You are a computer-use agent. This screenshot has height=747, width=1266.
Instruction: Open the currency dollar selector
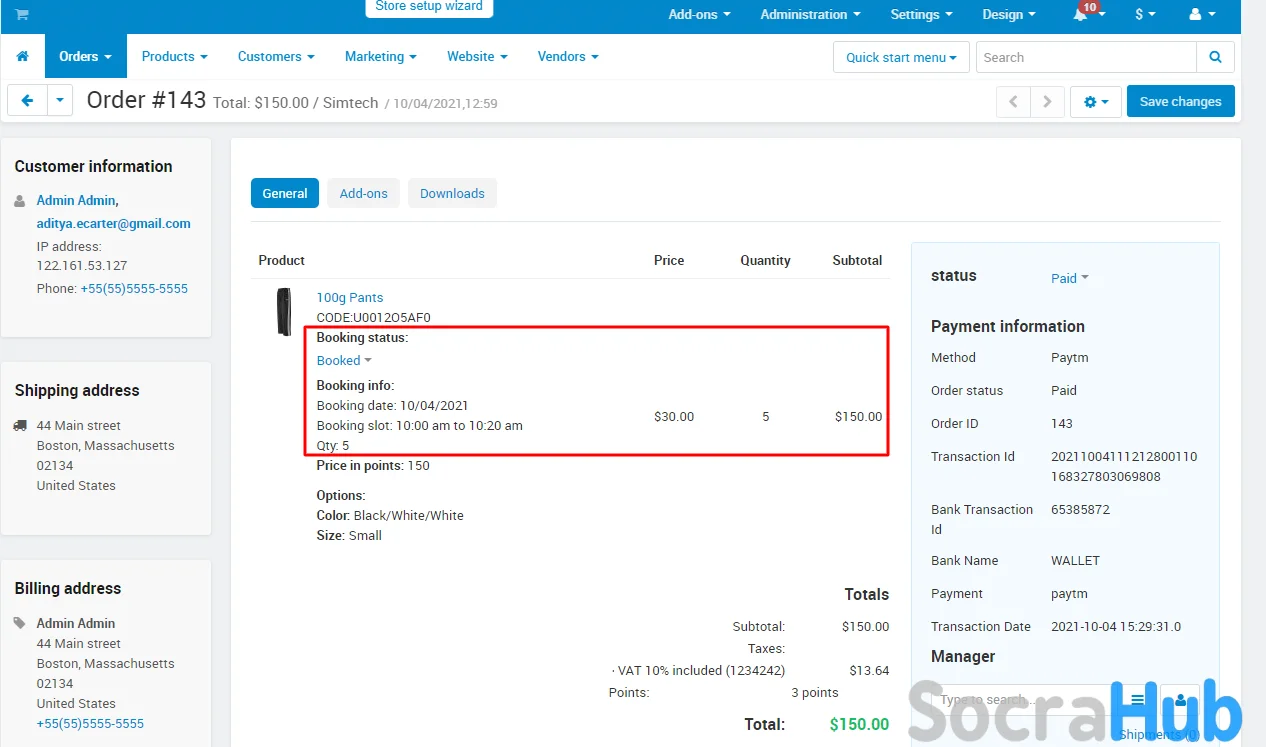tap(1145, 15)
